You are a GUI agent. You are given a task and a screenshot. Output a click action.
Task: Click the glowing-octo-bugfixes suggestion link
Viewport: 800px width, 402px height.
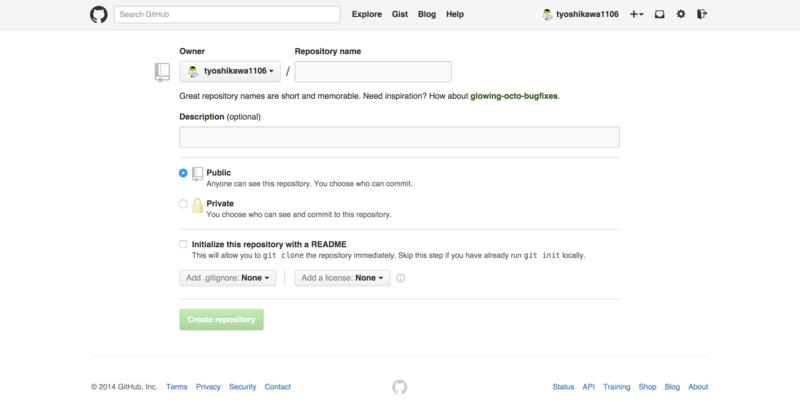(514, 96)
